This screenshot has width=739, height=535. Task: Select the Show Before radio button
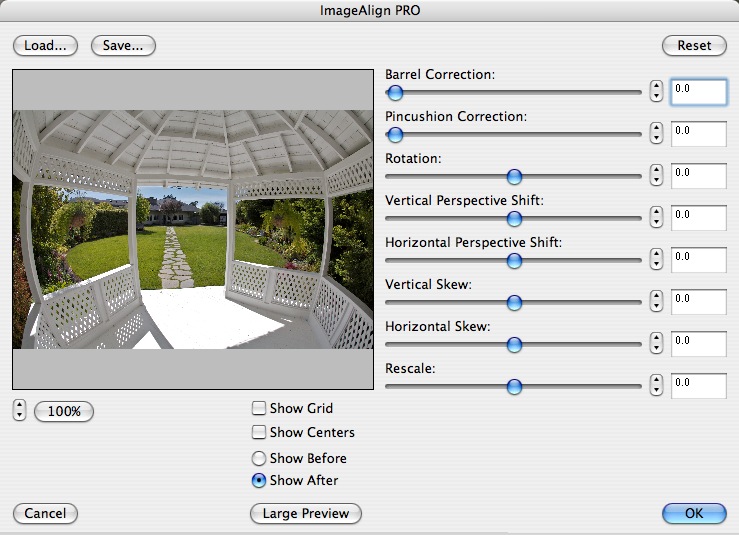(x=259, y=458)
